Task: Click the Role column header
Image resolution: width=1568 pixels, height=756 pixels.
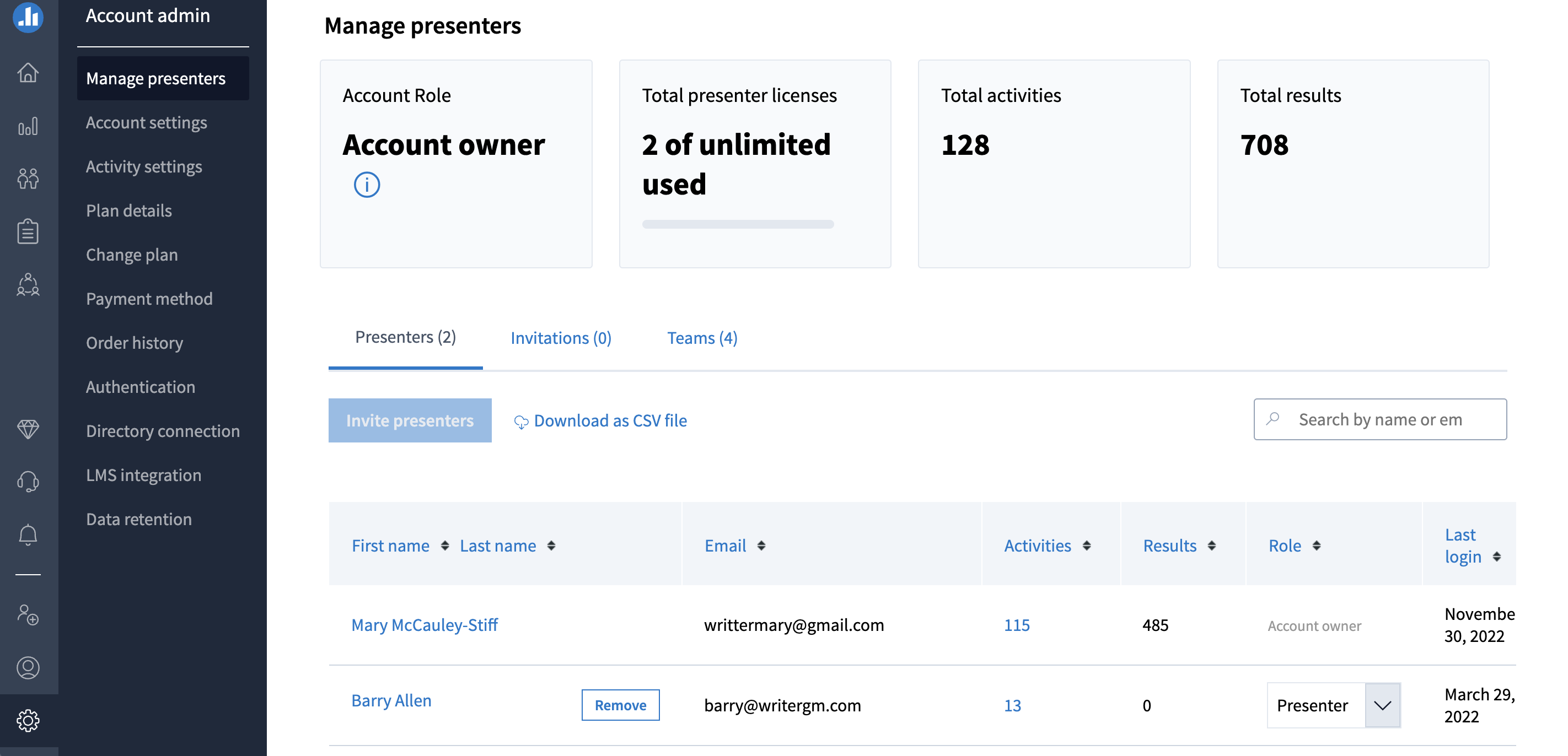Action: [1285, 546]
